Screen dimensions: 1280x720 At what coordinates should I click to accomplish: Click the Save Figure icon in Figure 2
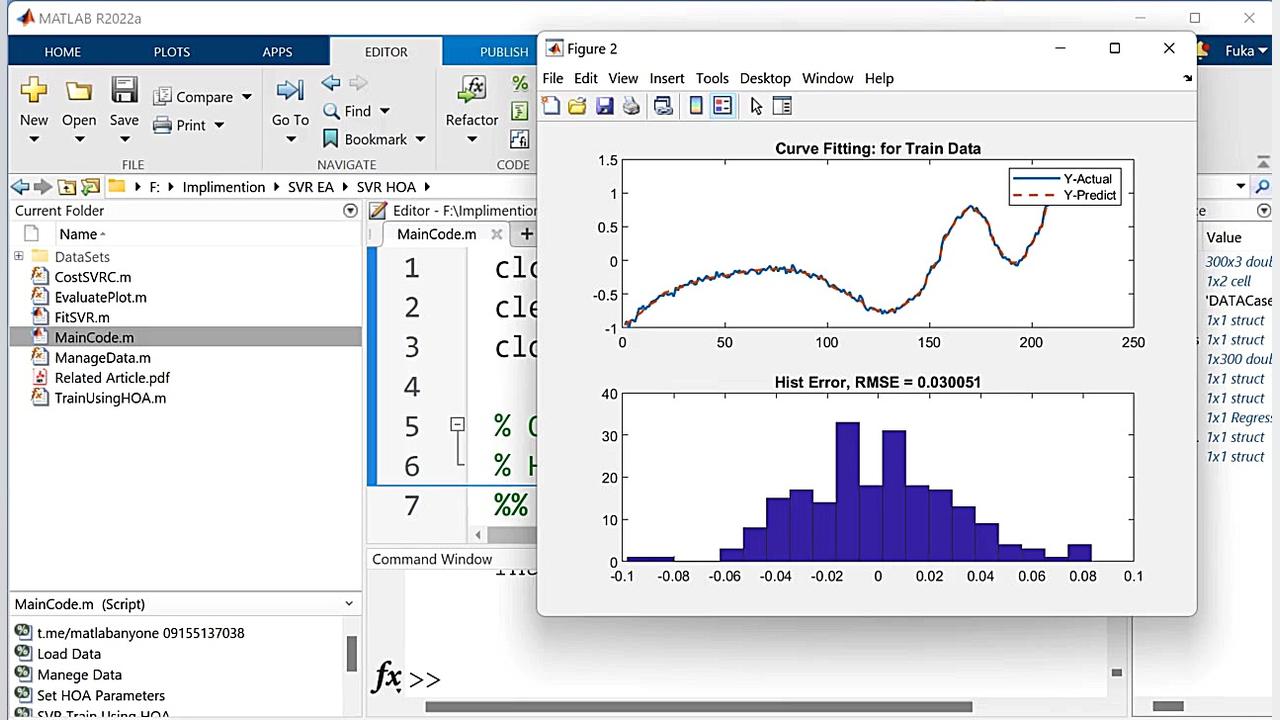click(604, 106)
